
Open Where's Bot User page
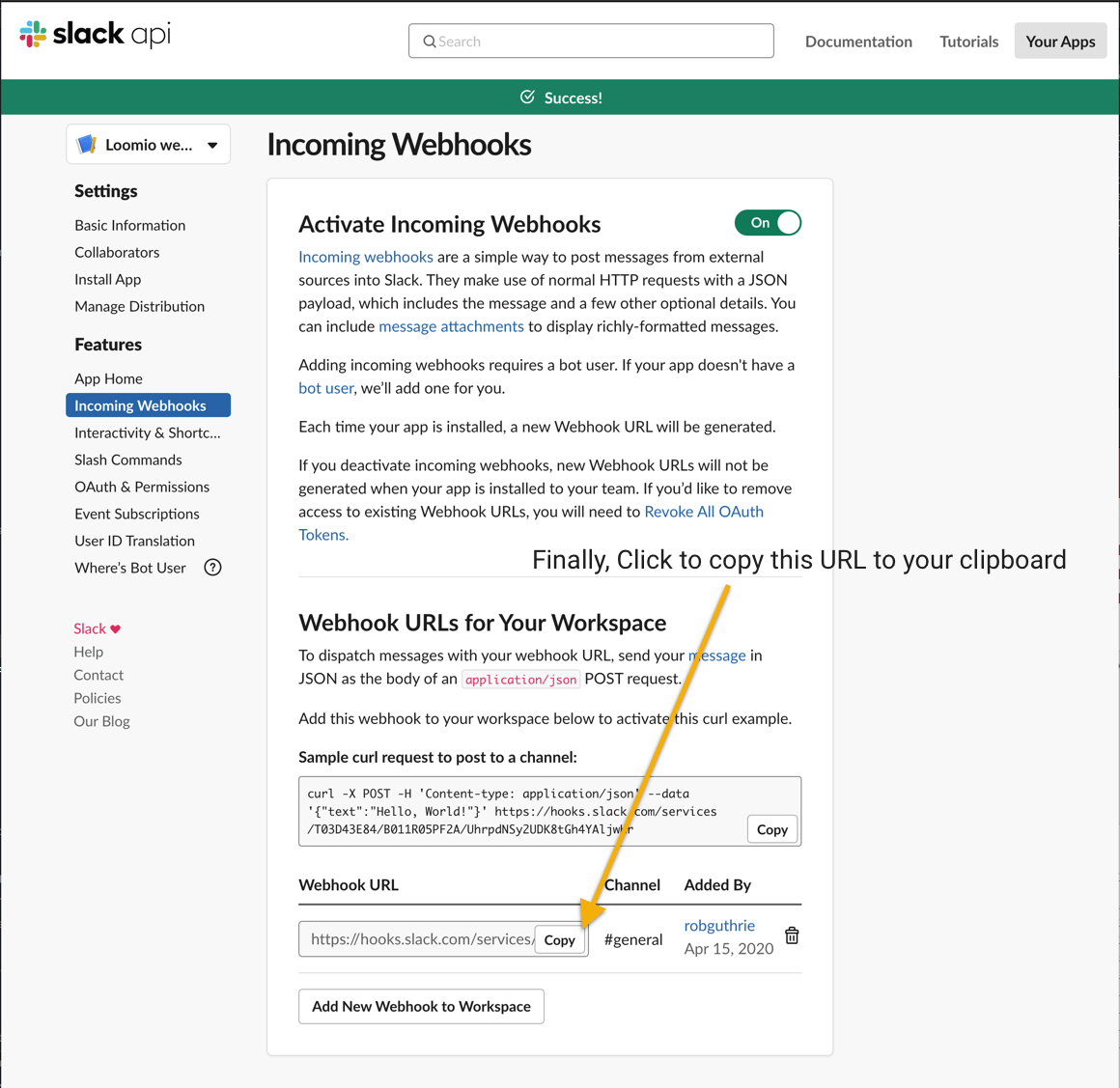pos(130,568)
